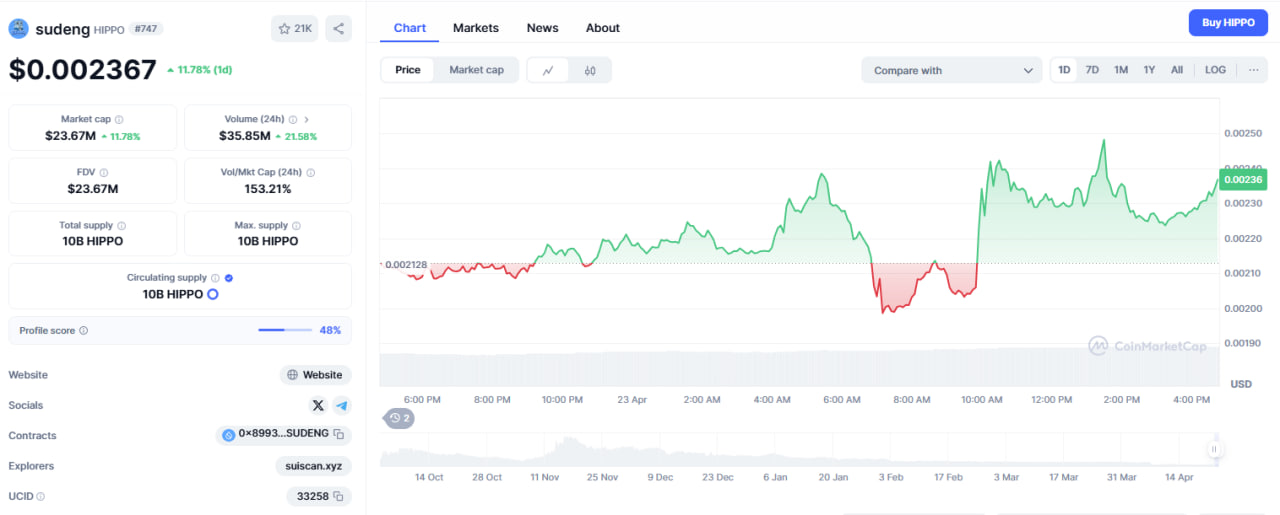Expand Volume (24h) details arrow
The image size is (1280, 515).
point(306,119)
